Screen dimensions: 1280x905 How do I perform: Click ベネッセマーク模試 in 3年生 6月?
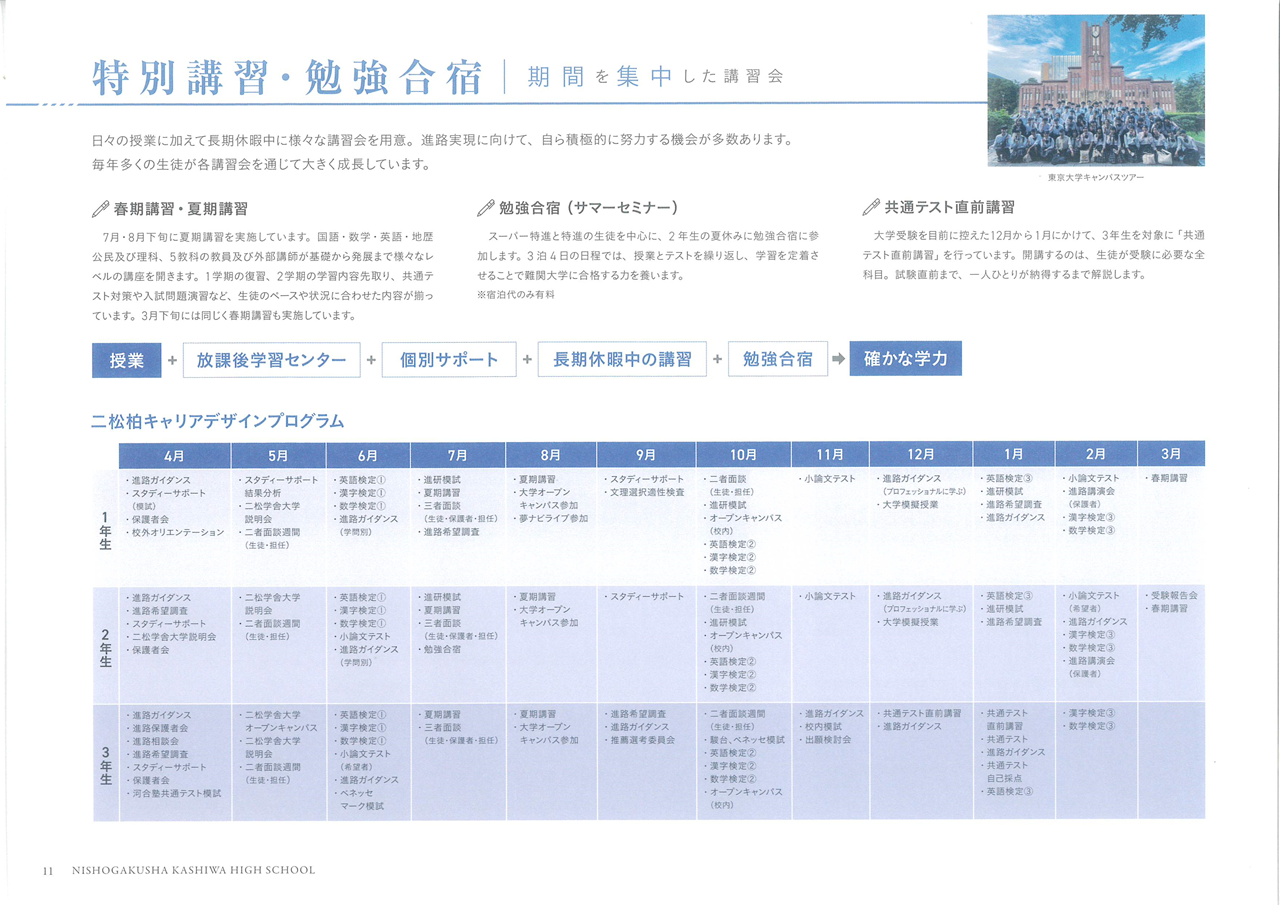point(363,799)
